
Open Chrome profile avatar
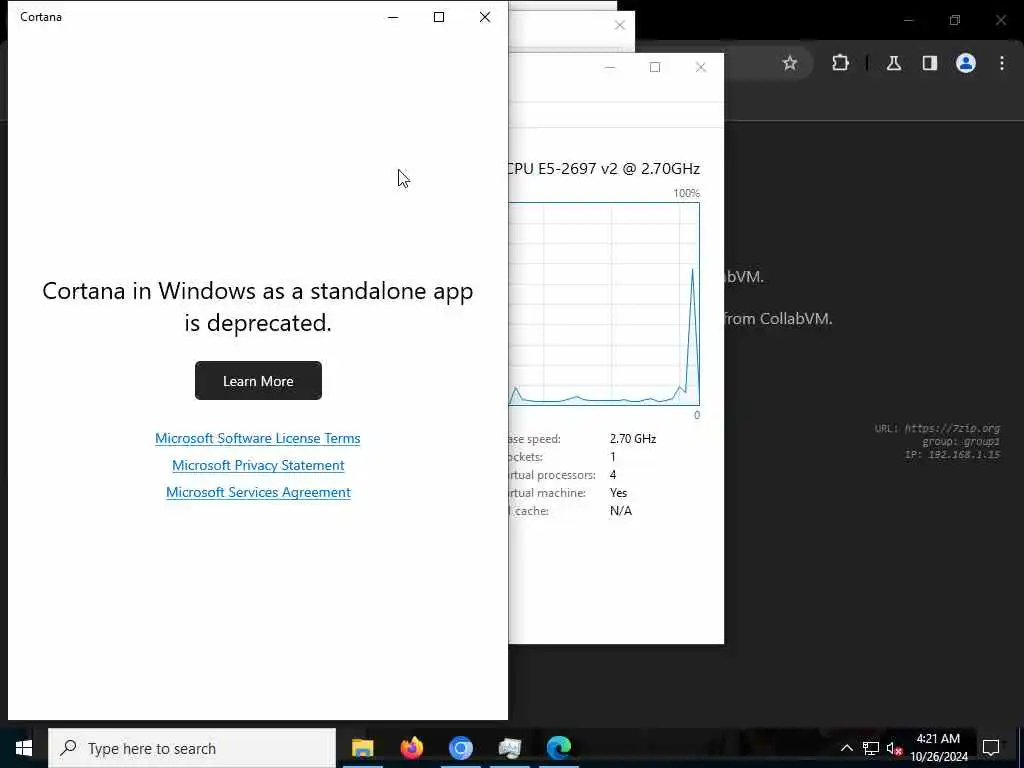click(966, 63)
